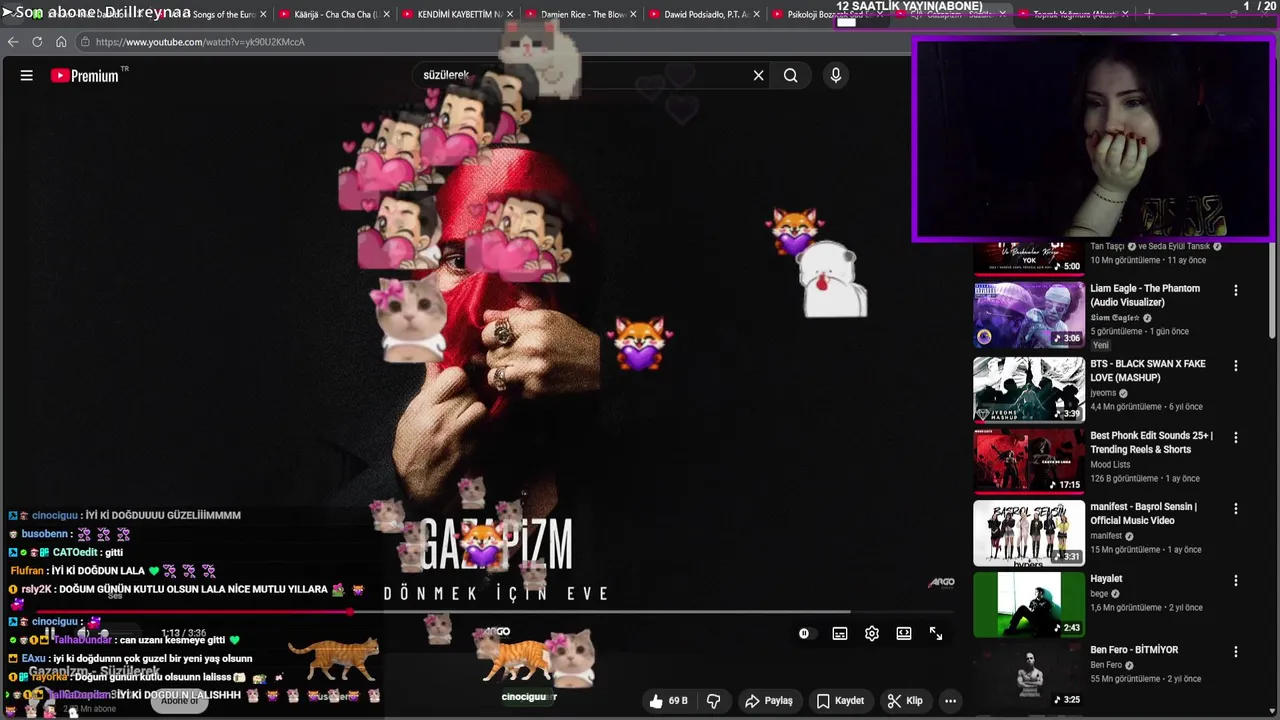Open options for manifest - Başrol Sensin
The image size is (1280, 720).
1236,509
